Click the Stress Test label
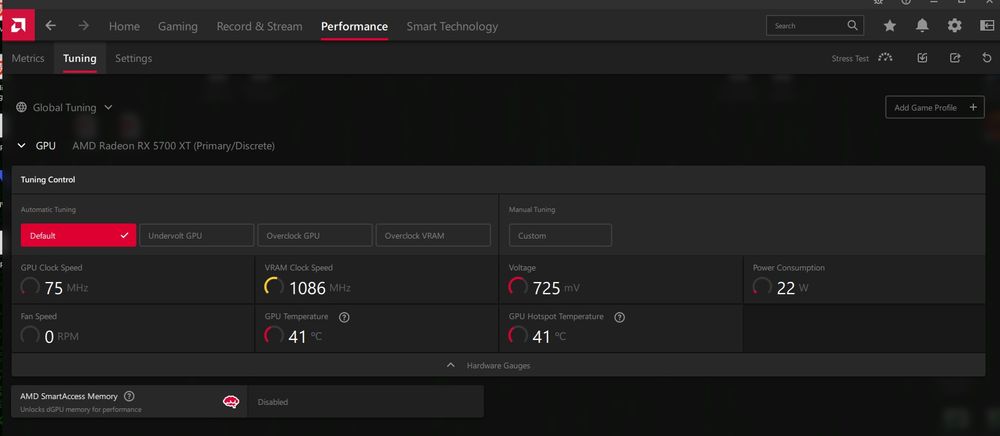Viewport: 1000px width, 436px height. [x=850, y=59]
